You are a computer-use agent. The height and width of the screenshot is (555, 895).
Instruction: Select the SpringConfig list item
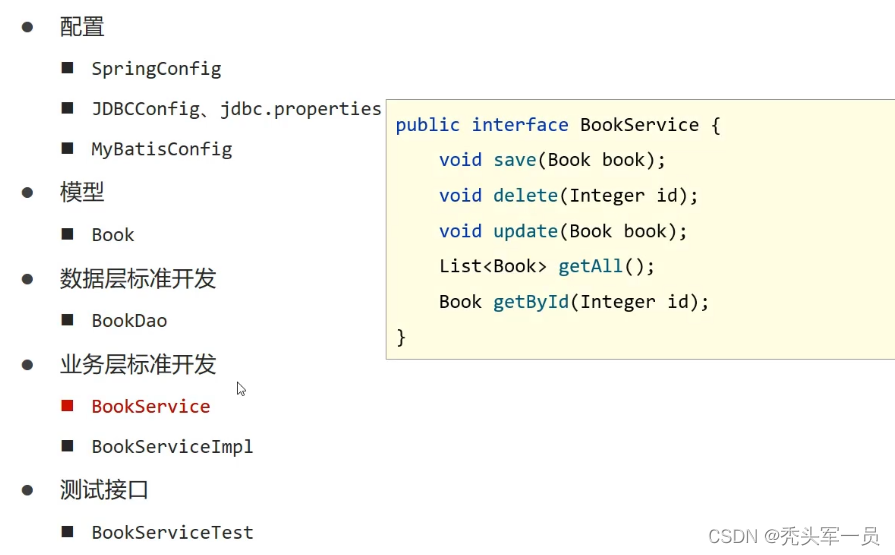tap(156, 69)
